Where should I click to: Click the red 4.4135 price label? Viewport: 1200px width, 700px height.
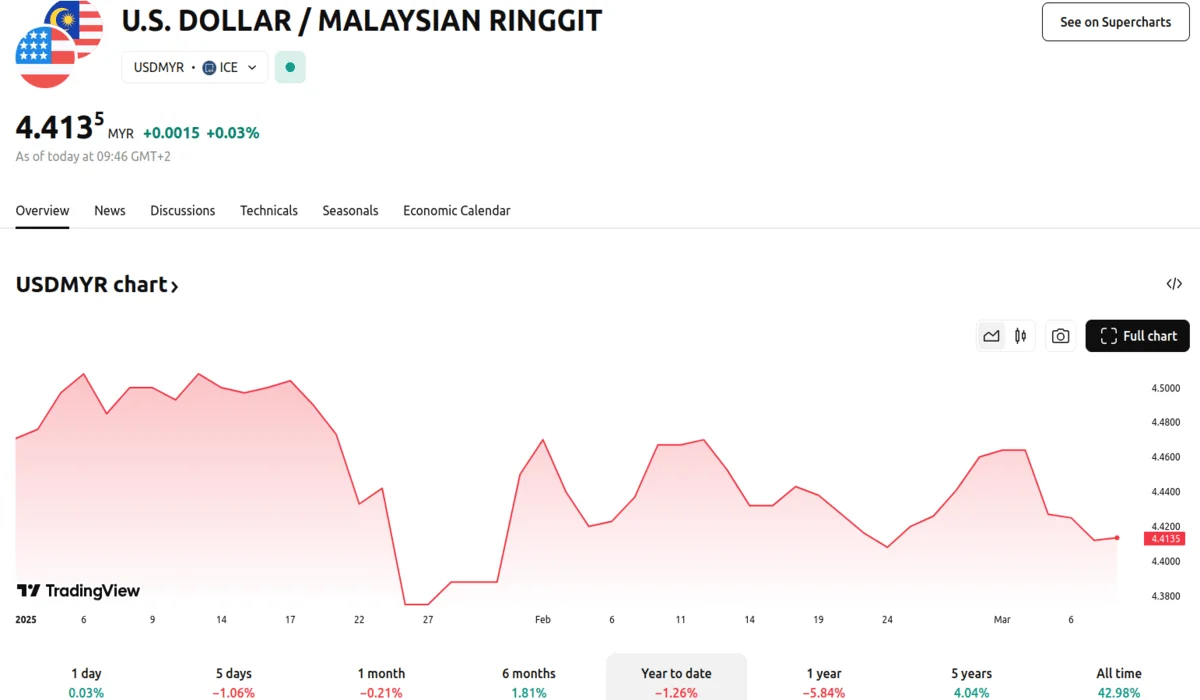pos(1166,538)
